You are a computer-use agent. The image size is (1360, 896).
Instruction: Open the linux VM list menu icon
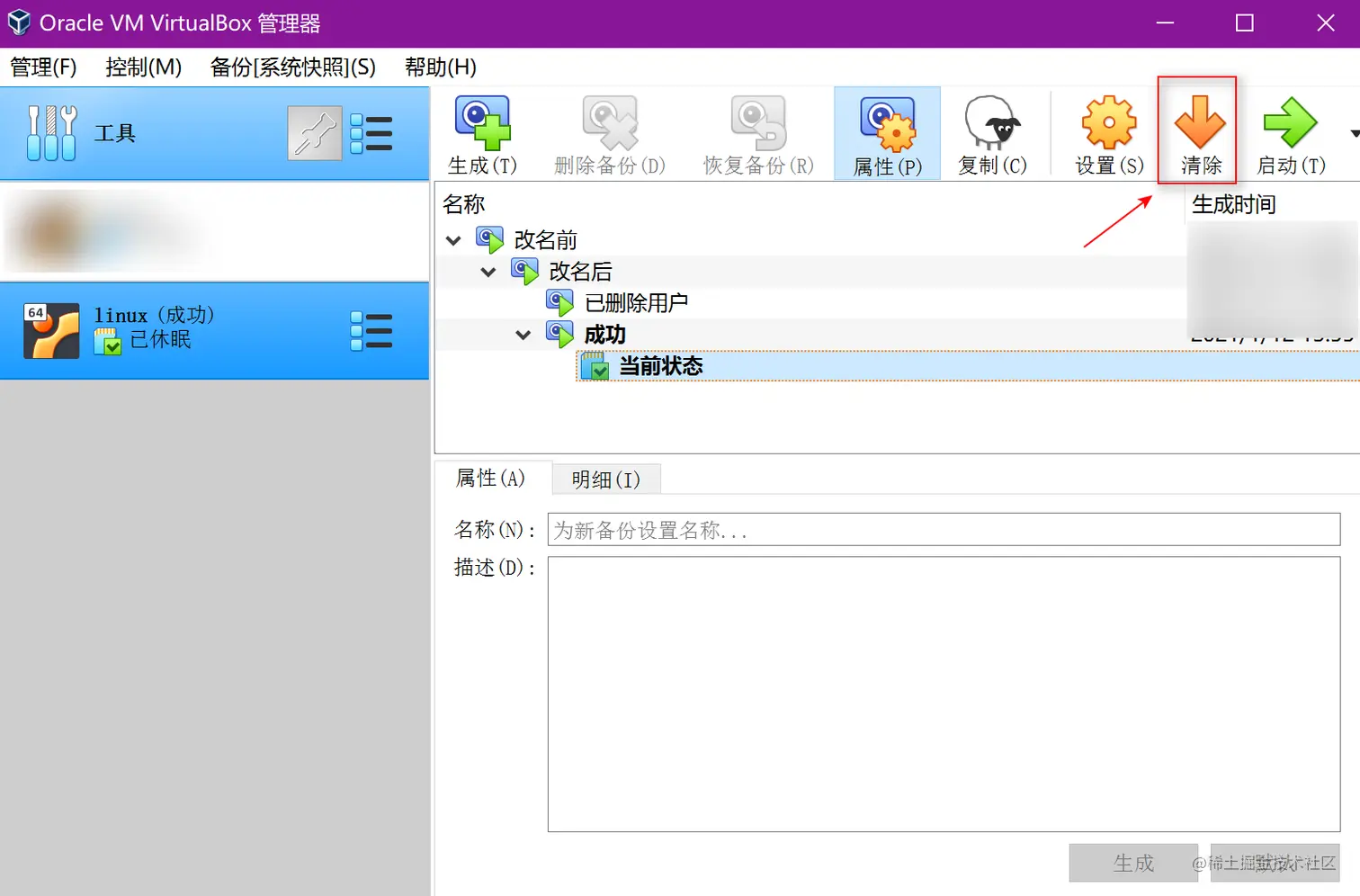pos(371,331)
